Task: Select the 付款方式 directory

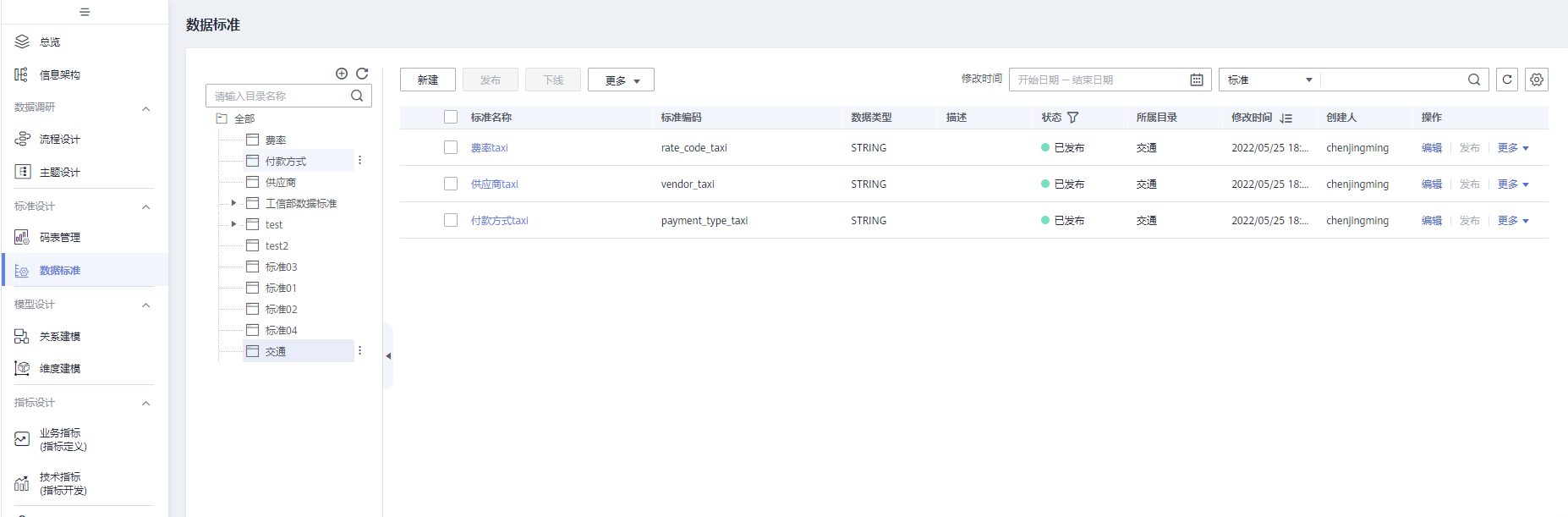Action: pyautogui.click(x=286, y=161)
